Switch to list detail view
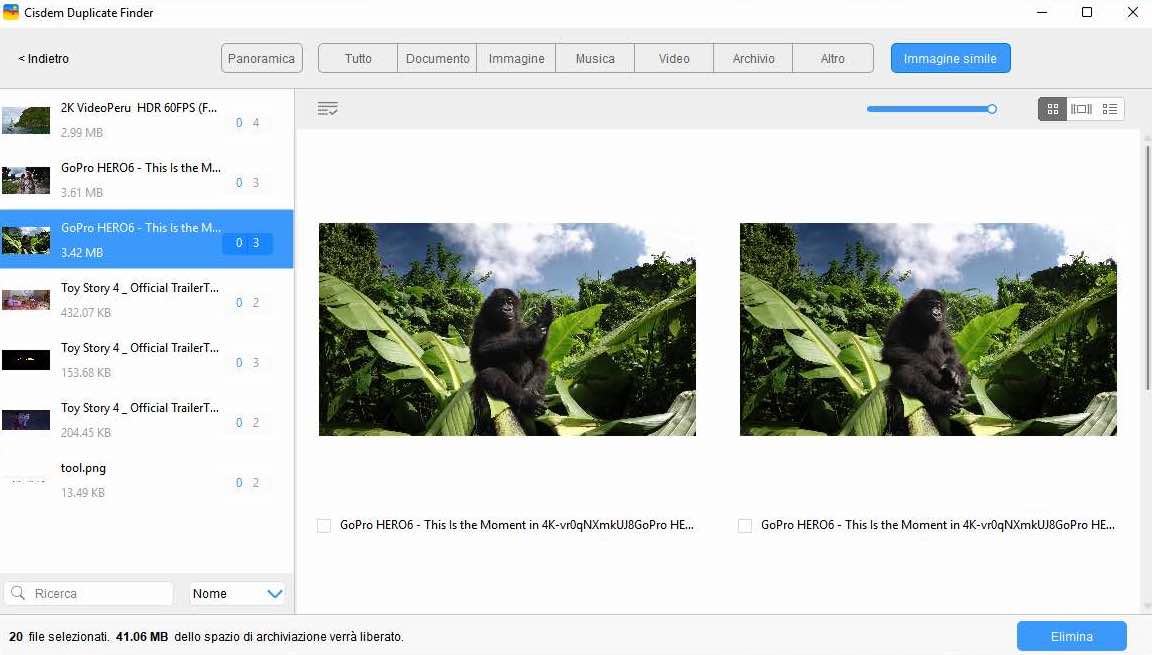The width and height of the screenshot is (1152, 655). pyautogui.click(x=1110, y=109)
